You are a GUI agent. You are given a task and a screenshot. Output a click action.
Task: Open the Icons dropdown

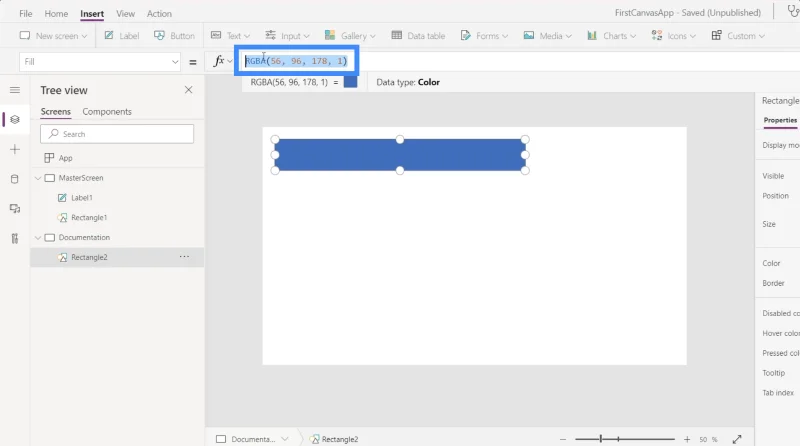(673, 36)
